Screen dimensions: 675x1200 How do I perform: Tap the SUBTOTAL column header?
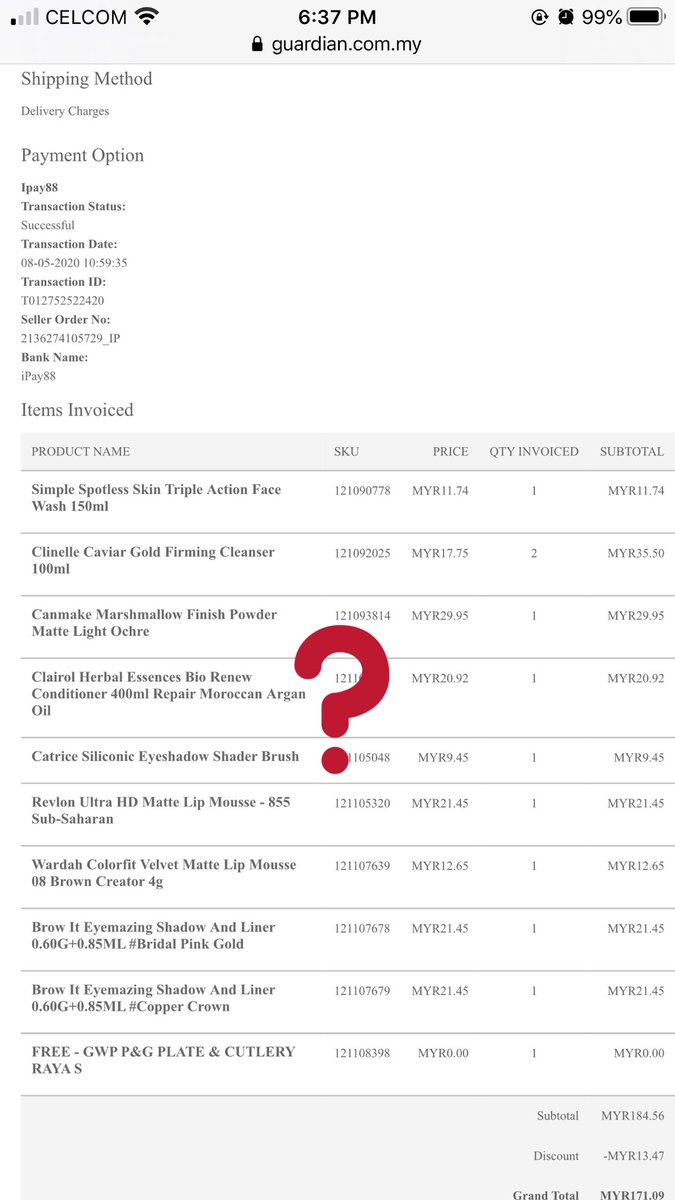pos(632,452)
